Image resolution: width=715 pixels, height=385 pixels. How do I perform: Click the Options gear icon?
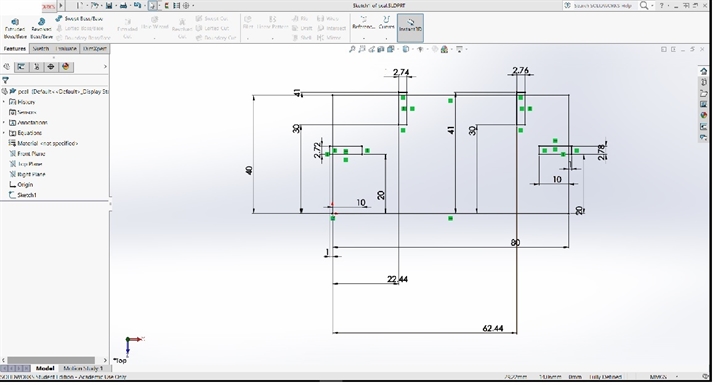coord(186,5)
